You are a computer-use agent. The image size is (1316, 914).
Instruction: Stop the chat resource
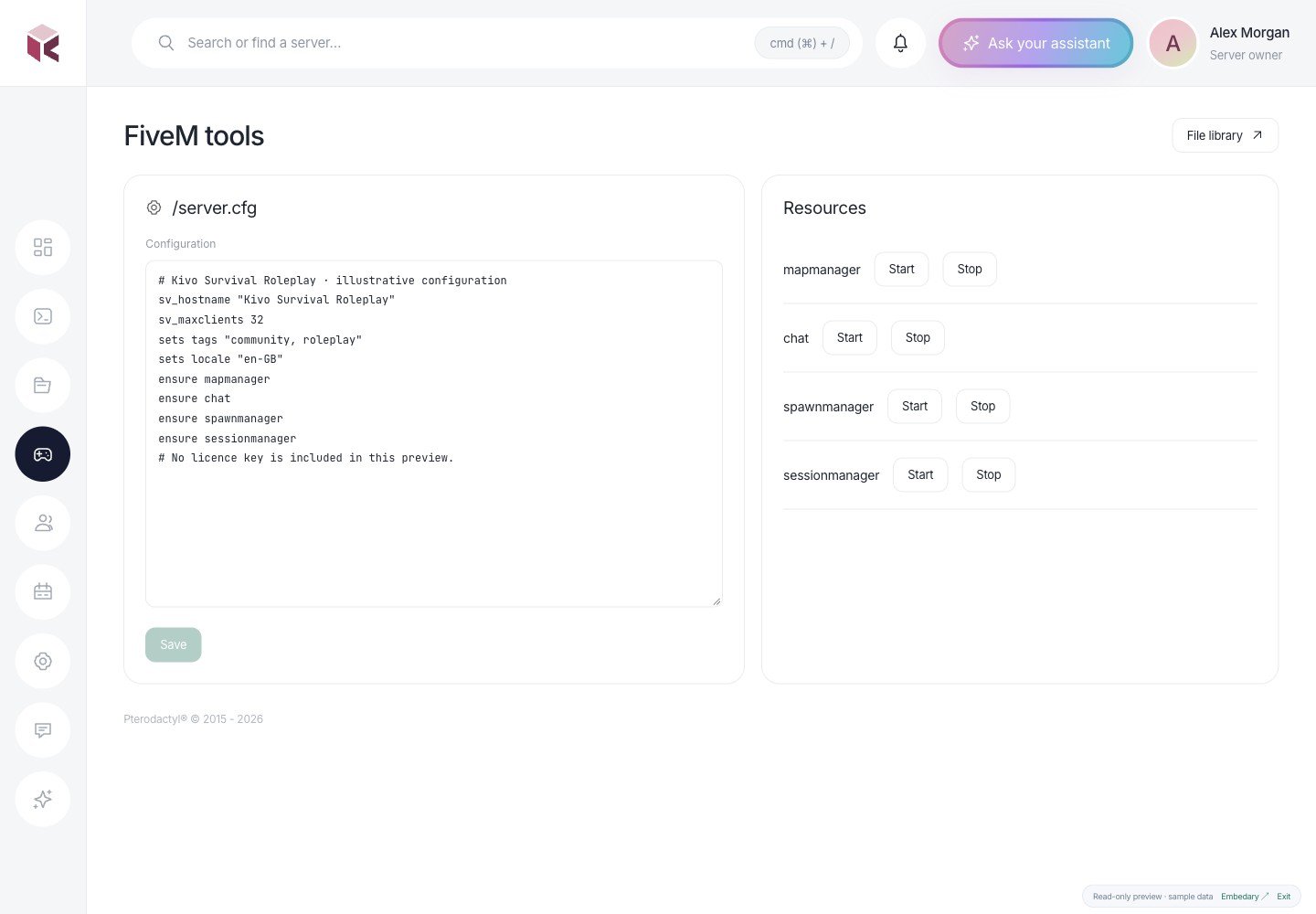click(918, 337)
